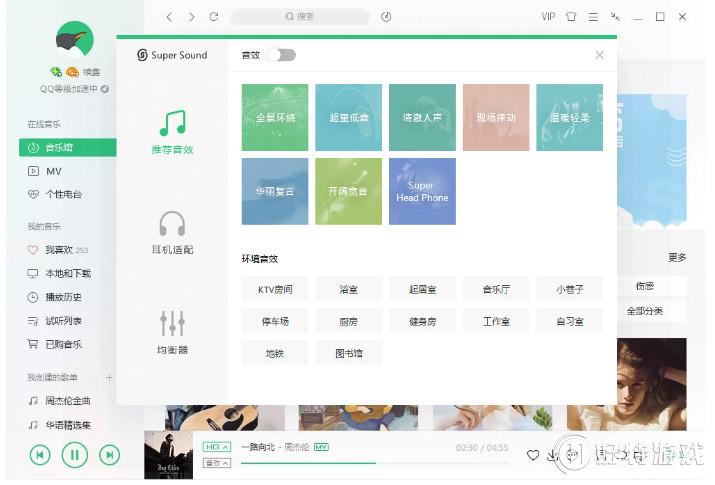Select the 自习室 environment effect

(x=570, y=321)
